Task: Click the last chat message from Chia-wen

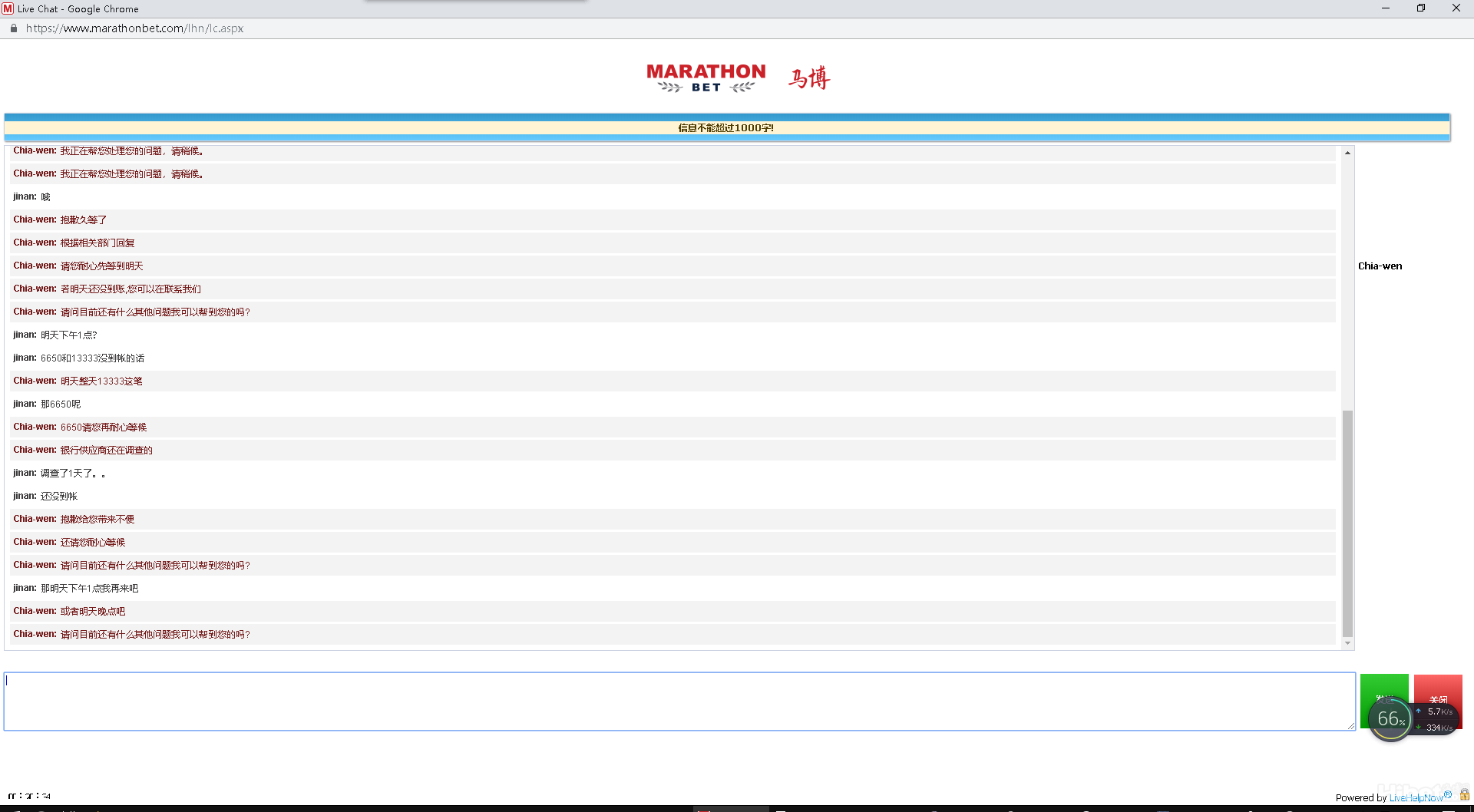Action: (154, 635)
